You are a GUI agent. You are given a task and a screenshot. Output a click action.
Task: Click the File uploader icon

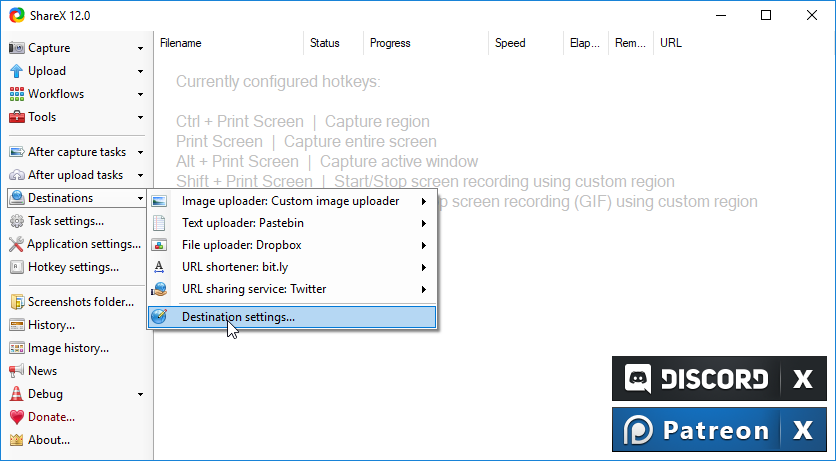click(159, 245)
